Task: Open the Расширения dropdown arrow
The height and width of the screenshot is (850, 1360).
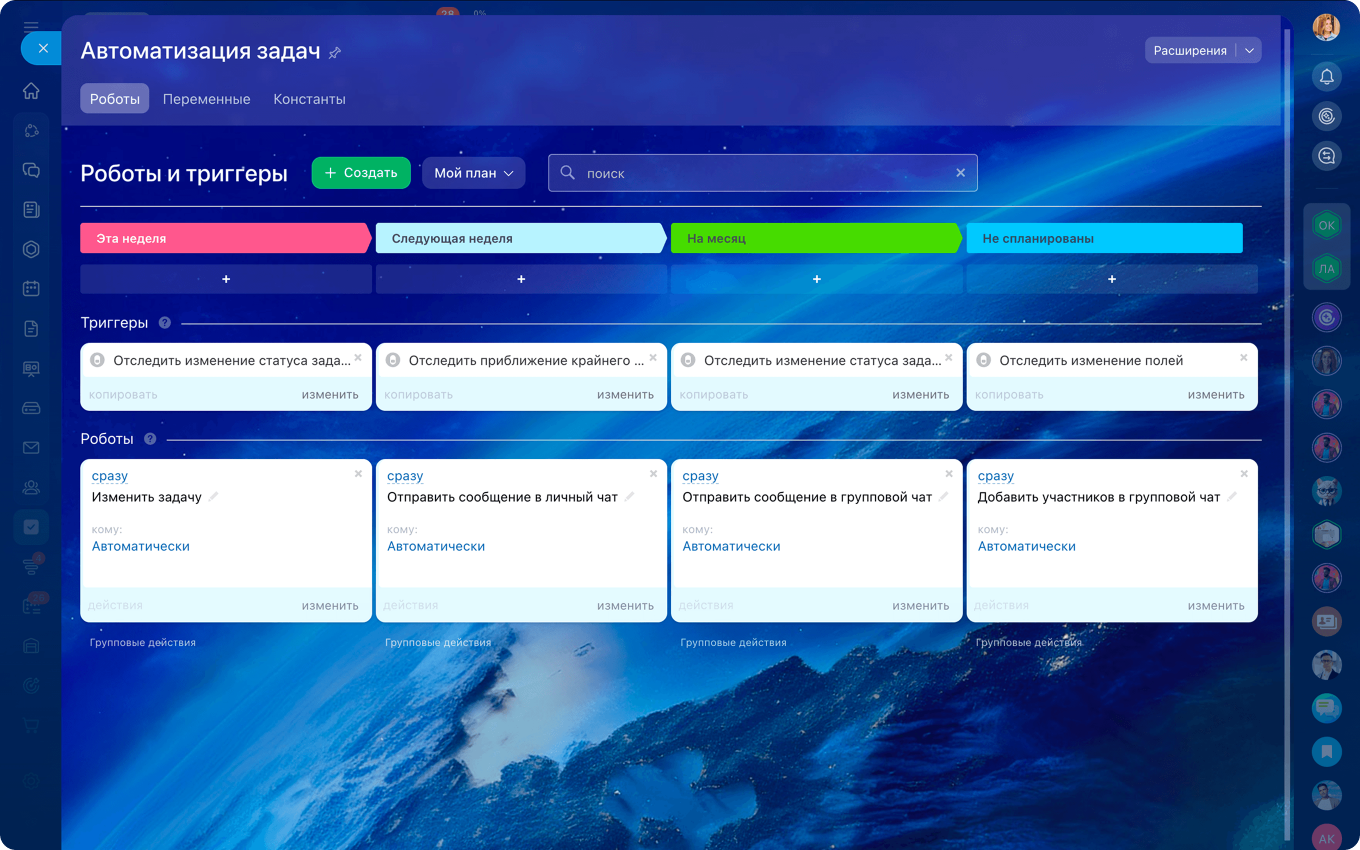Action: coord(1249,50)
